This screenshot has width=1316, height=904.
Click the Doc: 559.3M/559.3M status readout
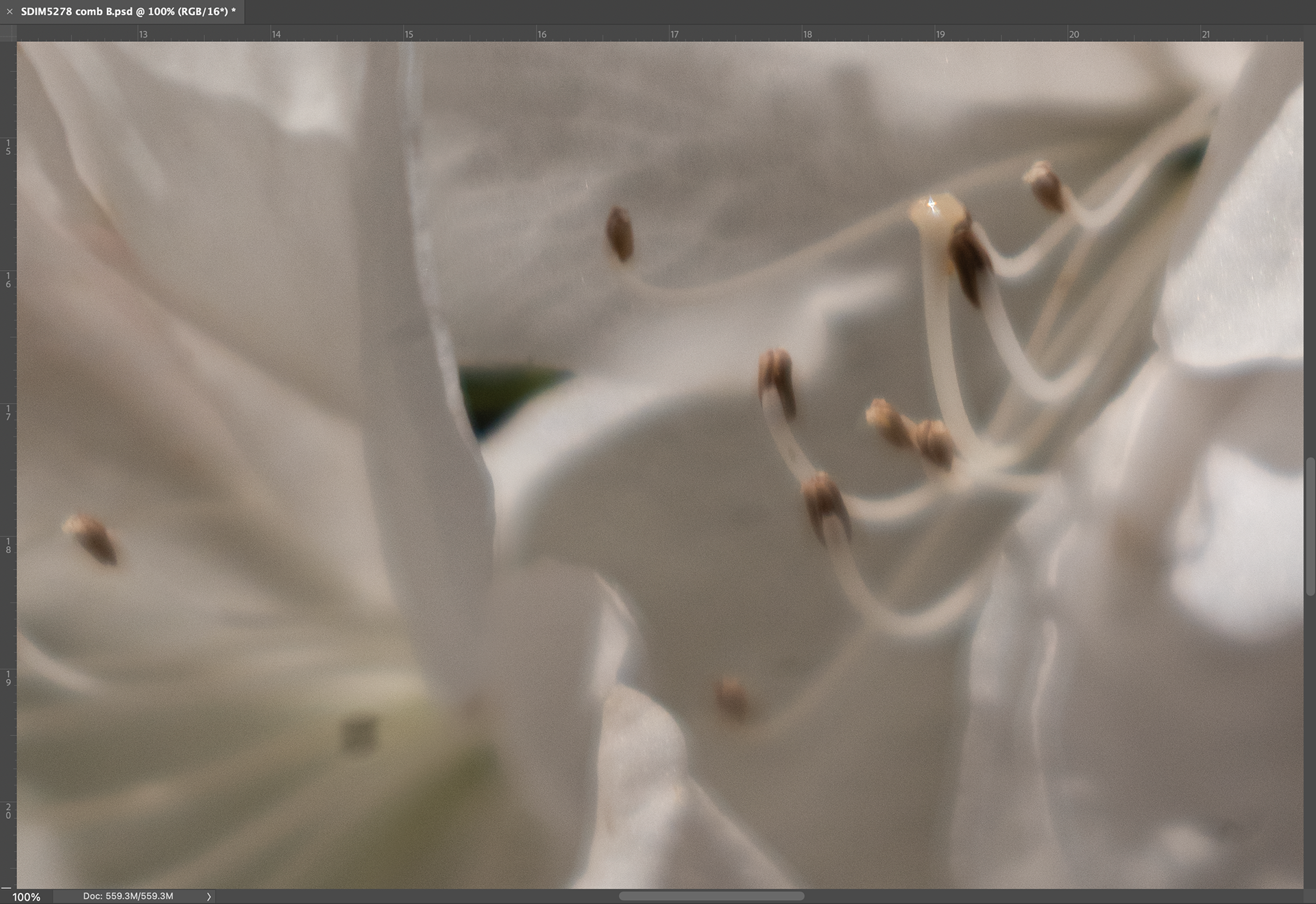pos(128,896)
